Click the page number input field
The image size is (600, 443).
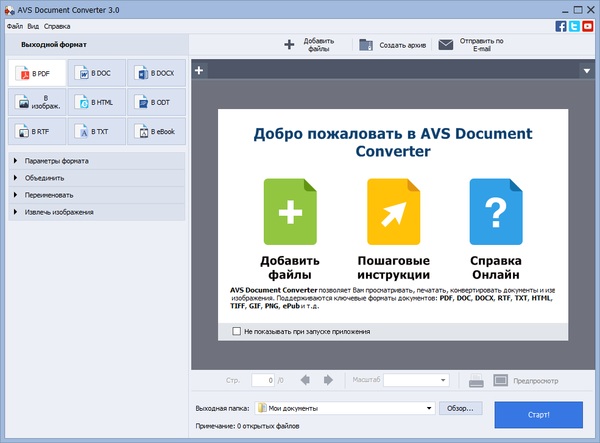tap(263, 380)
